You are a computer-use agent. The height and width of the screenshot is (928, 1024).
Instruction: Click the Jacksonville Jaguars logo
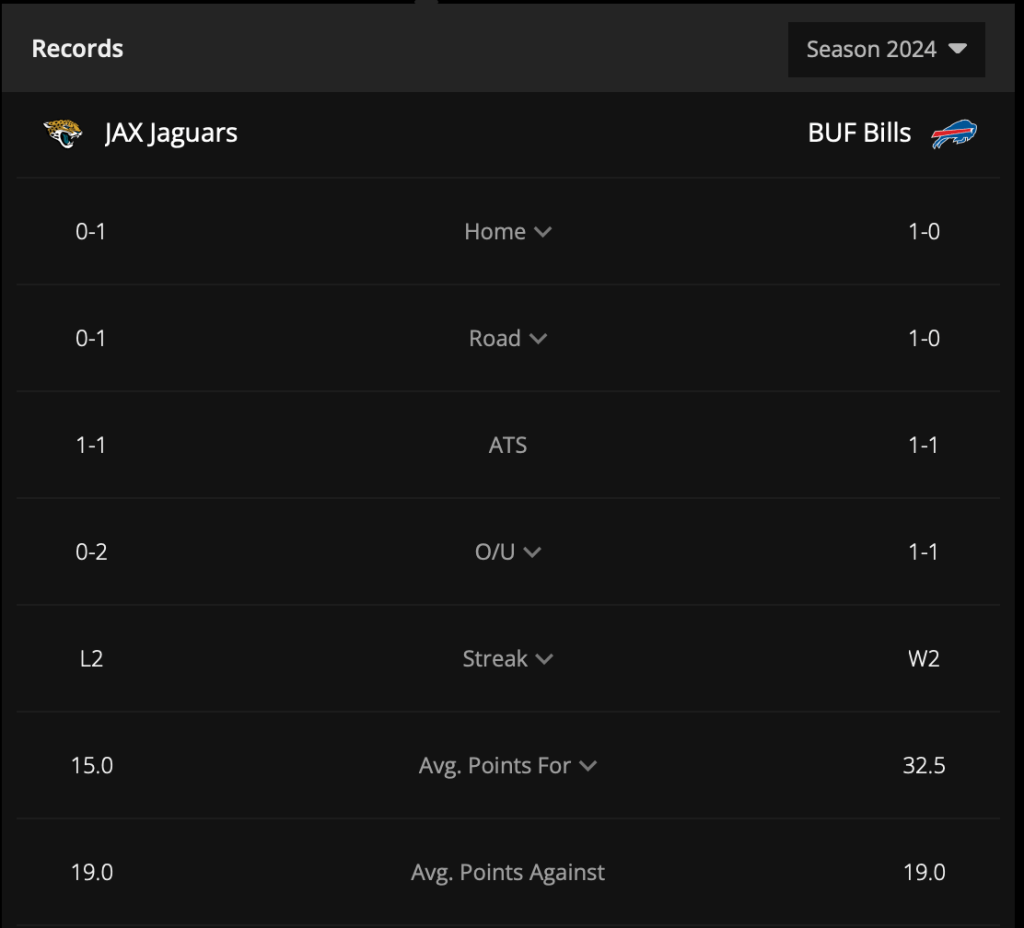click(63, 133)
